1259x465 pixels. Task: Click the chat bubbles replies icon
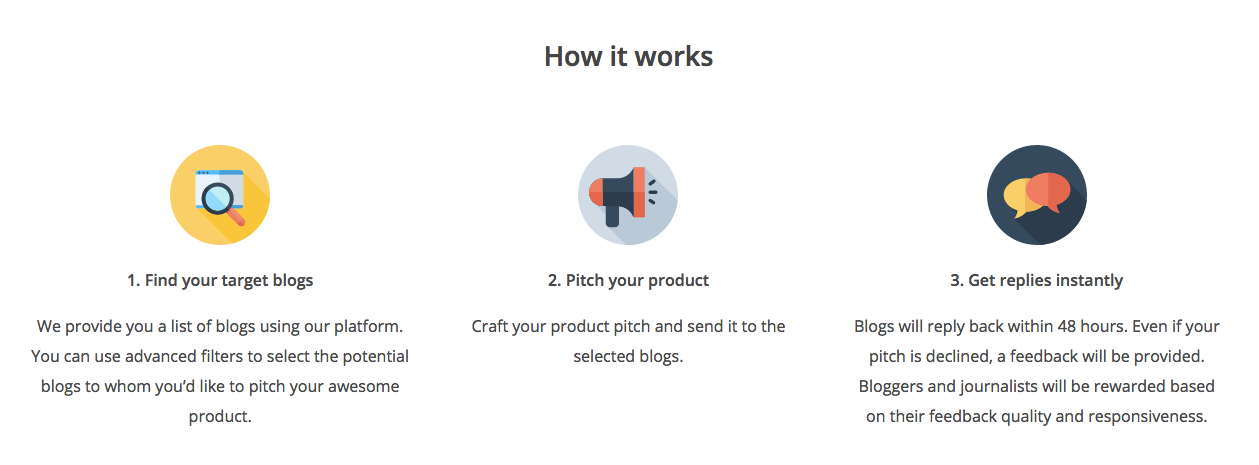tap(1037, 195)
